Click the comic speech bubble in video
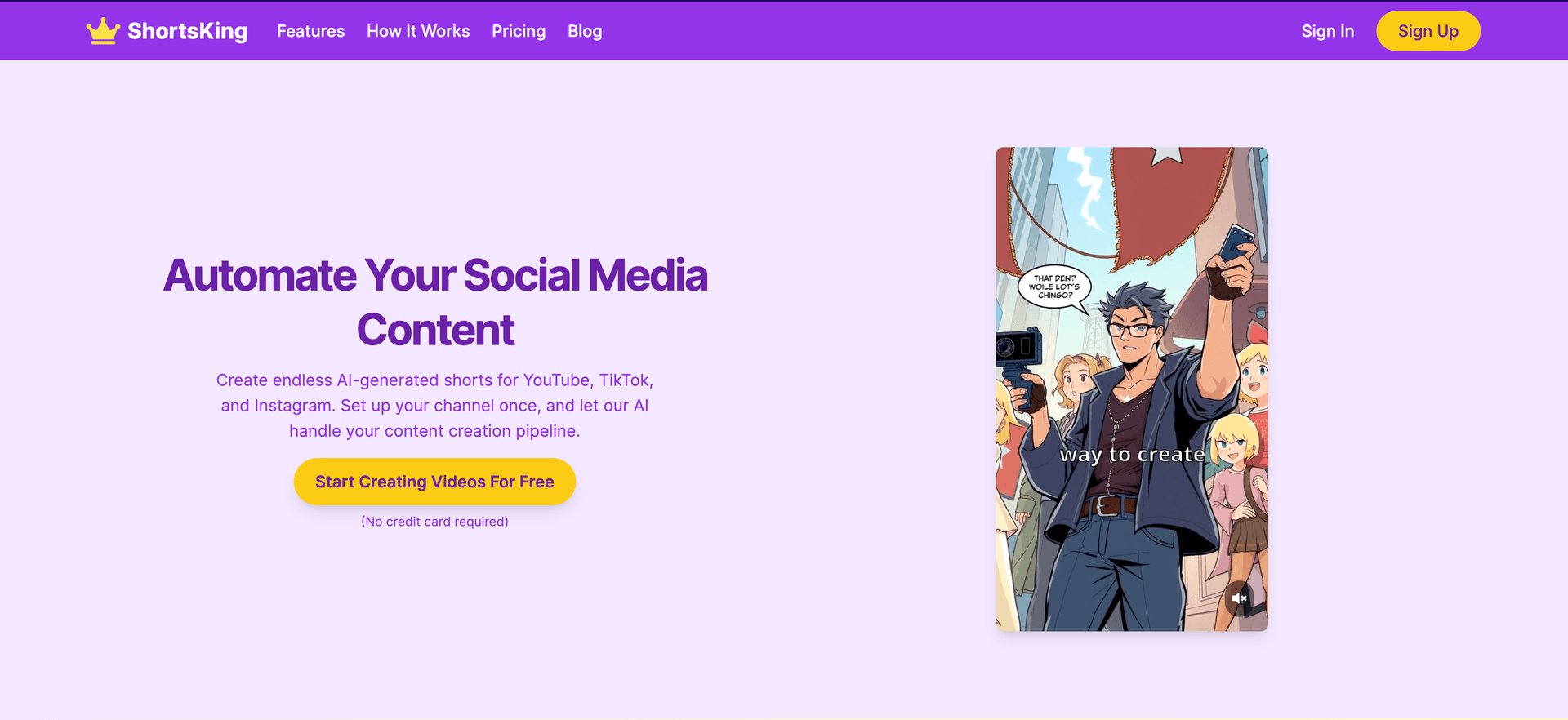 [1054, 287]
